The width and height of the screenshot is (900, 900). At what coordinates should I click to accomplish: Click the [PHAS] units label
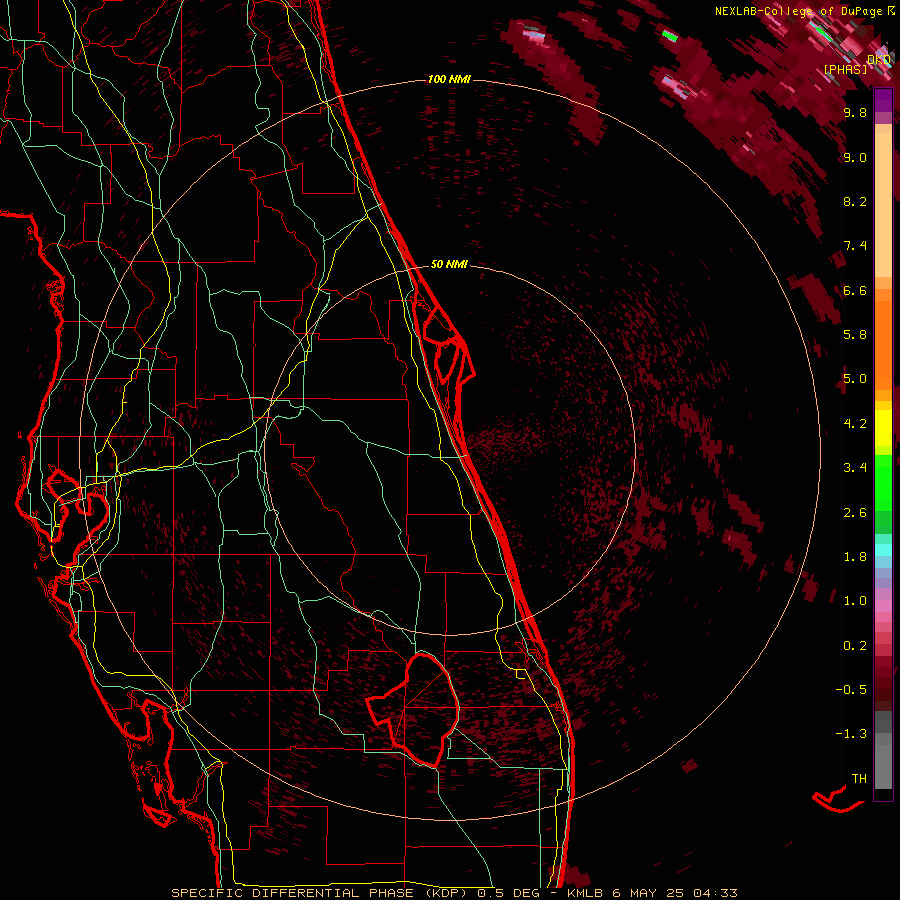(845, 69)
